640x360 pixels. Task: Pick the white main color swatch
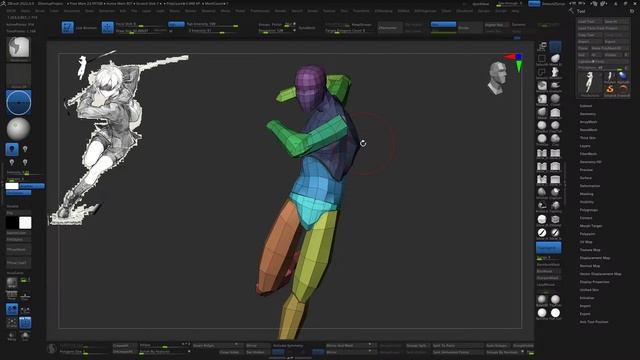tap(25, 222)
